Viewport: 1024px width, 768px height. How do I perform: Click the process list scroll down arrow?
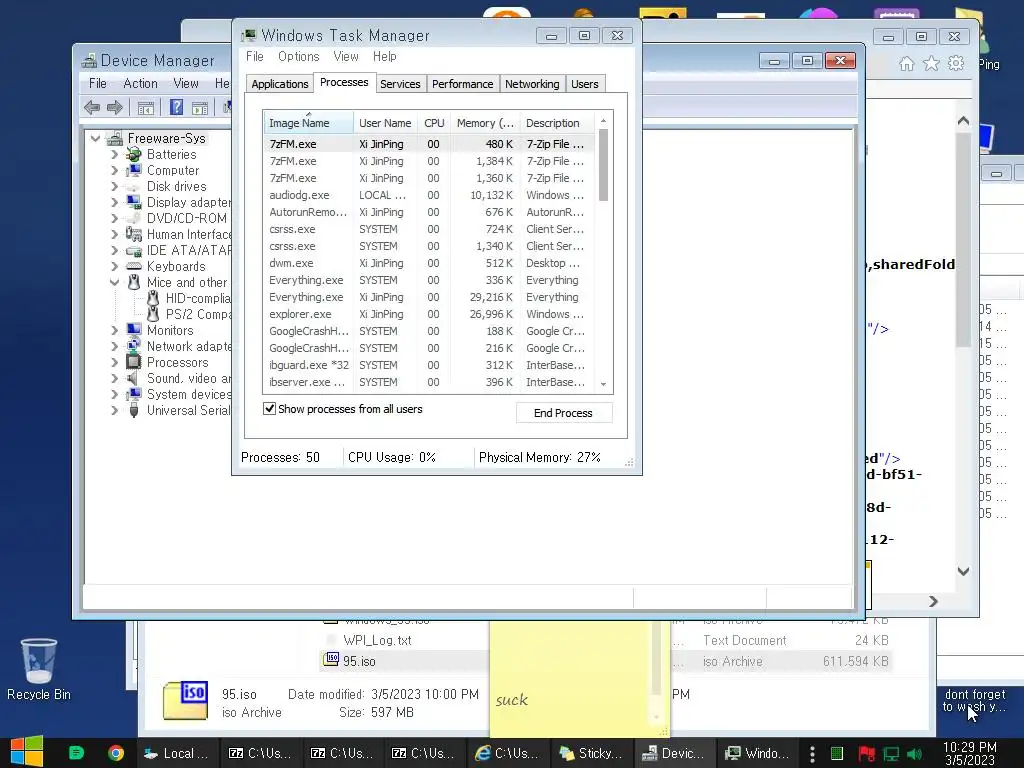[603, 384]
